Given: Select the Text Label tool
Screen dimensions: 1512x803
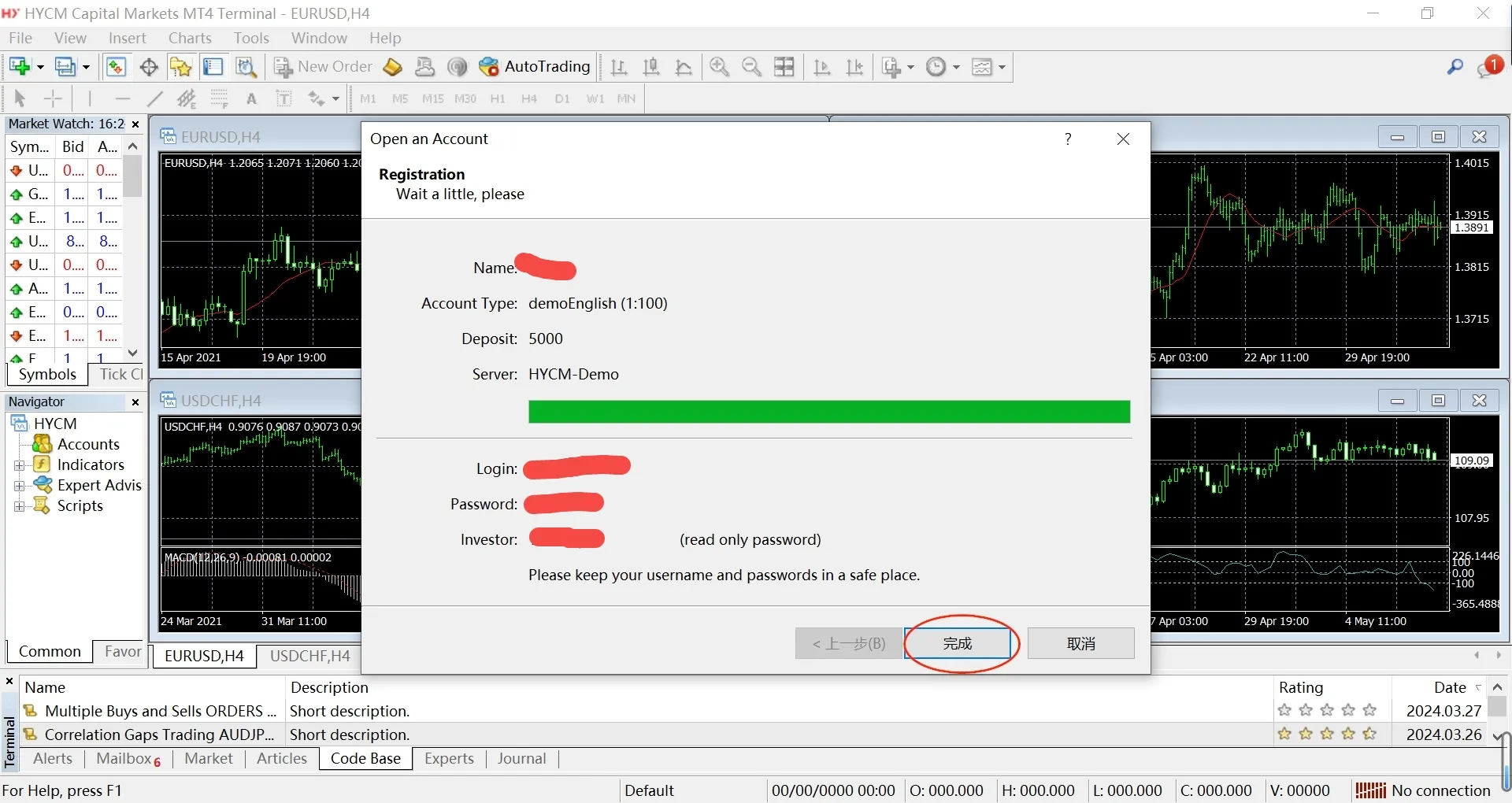Looking at the screenshot, I should 283,98.
